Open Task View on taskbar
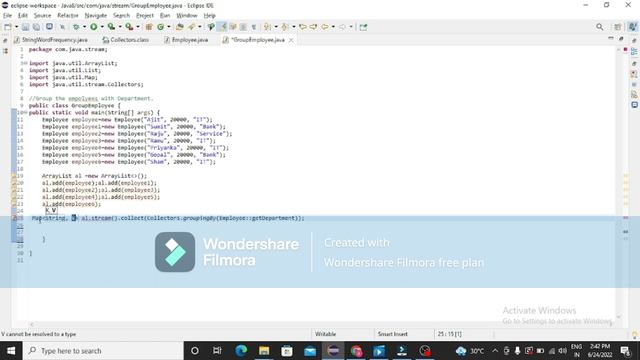 click(217, 351)
